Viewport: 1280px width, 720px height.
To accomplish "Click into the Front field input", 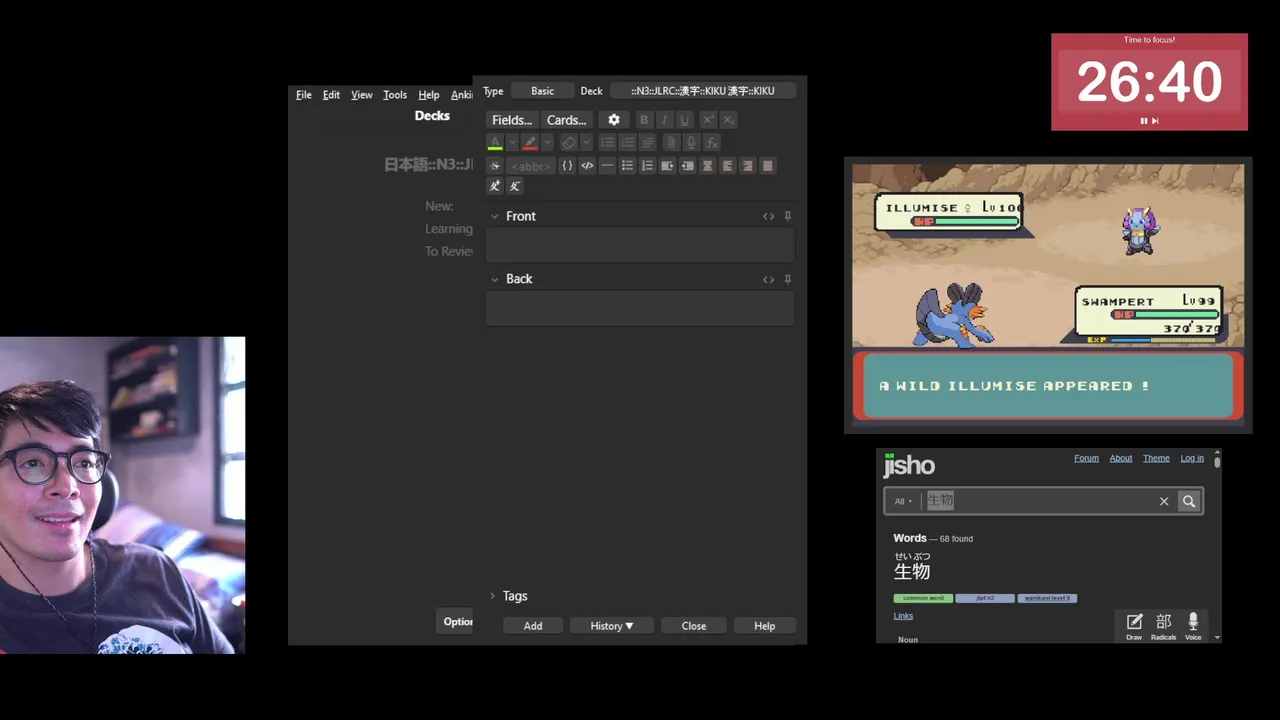I will tap(640, 245).
